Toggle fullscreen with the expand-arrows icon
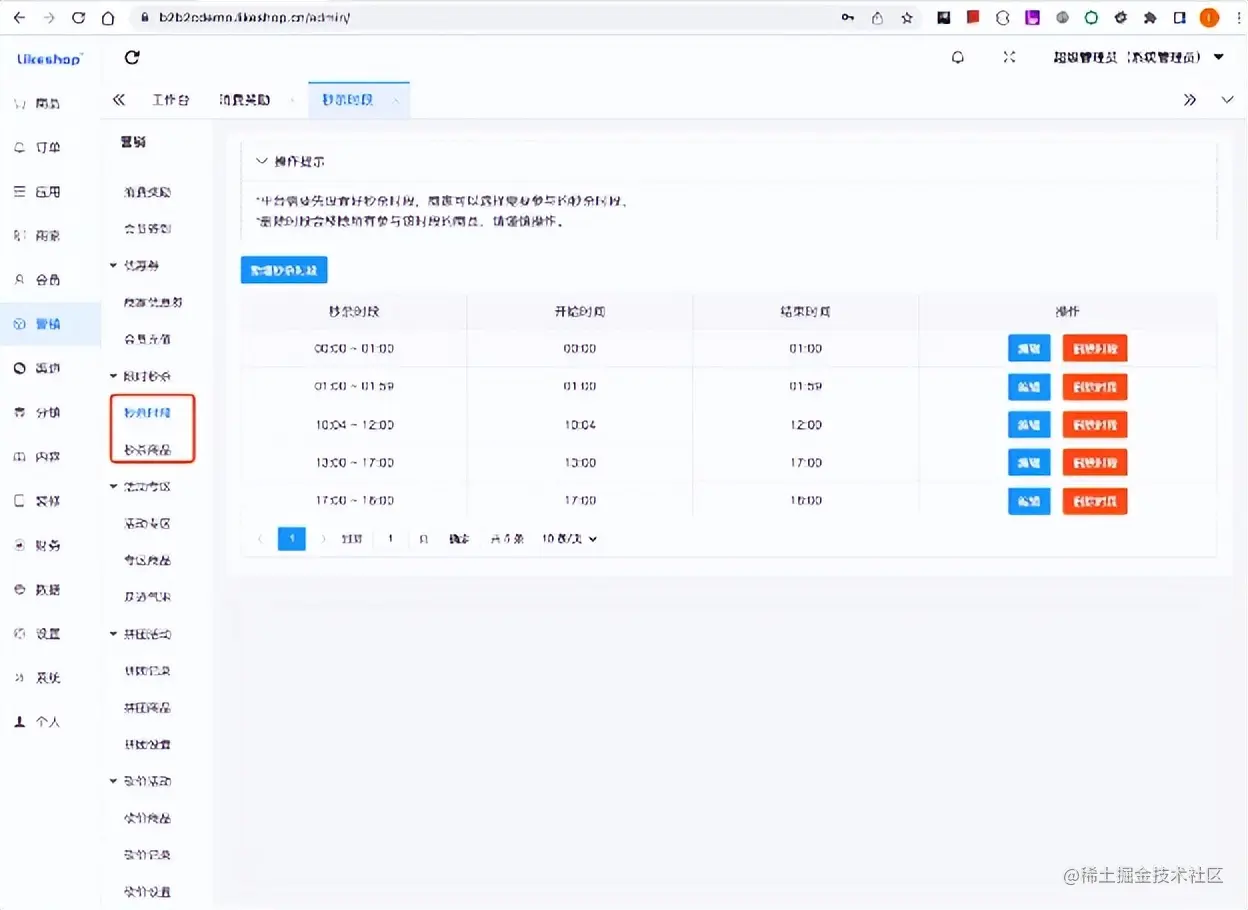 [x=1009, y=57]
